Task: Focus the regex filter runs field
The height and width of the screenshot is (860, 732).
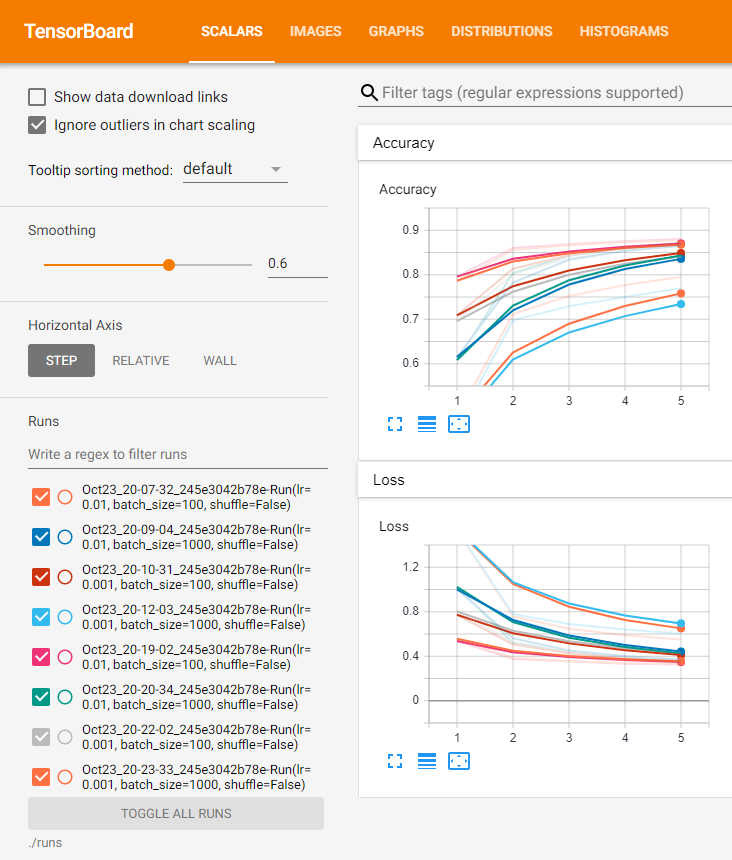Action: (178, 454)
